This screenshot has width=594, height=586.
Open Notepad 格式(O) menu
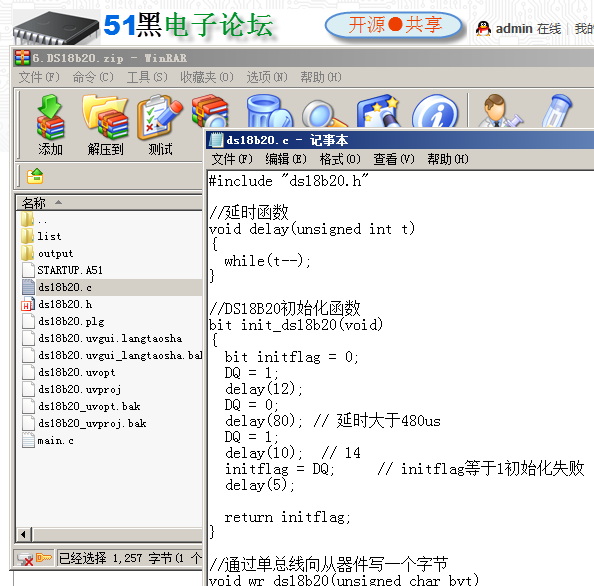coord(340,159)
